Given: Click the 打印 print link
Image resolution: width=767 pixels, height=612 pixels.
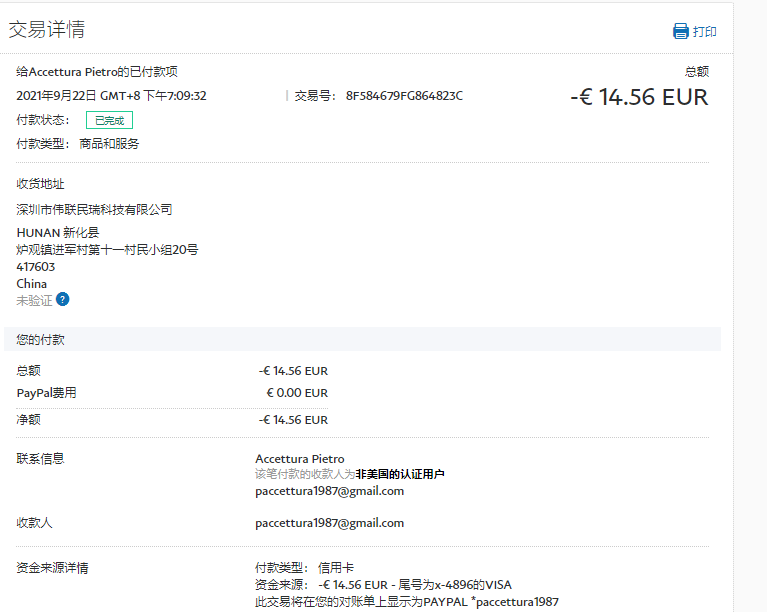Looking at the screenshot, I should click(x=704, y=32).
